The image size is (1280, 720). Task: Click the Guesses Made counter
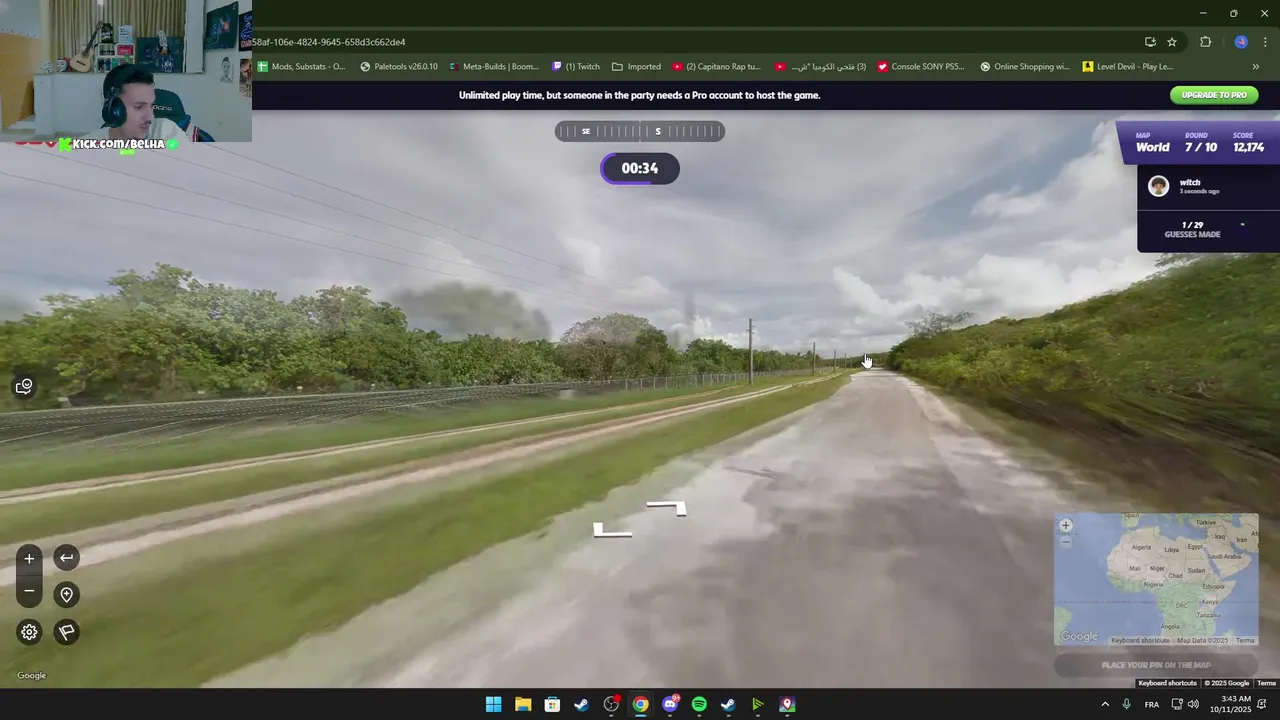[1192, 230]
